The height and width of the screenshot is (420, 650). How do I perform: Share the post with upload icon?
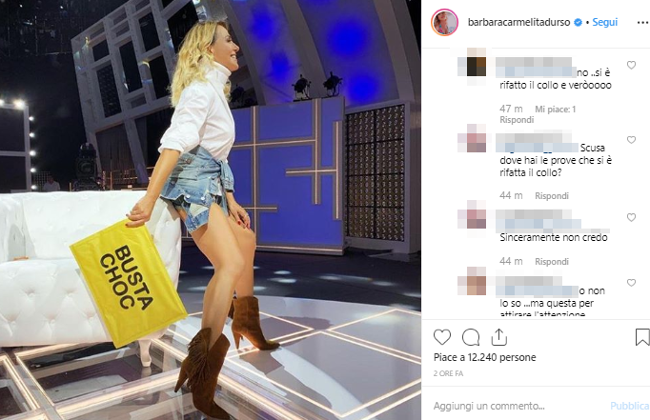coord(499,337)
